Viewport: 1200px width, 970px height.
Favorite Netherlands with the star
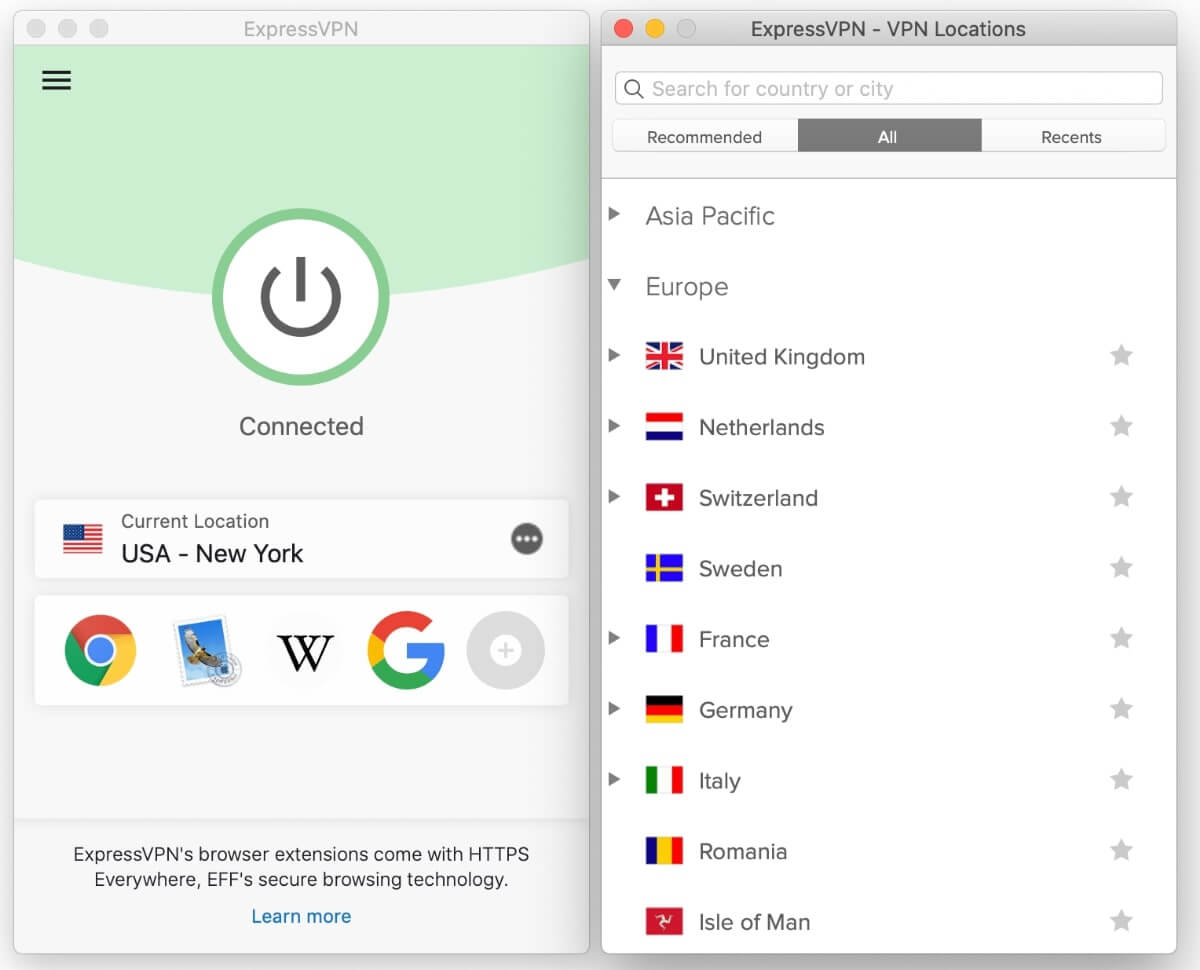[1121, 427]
